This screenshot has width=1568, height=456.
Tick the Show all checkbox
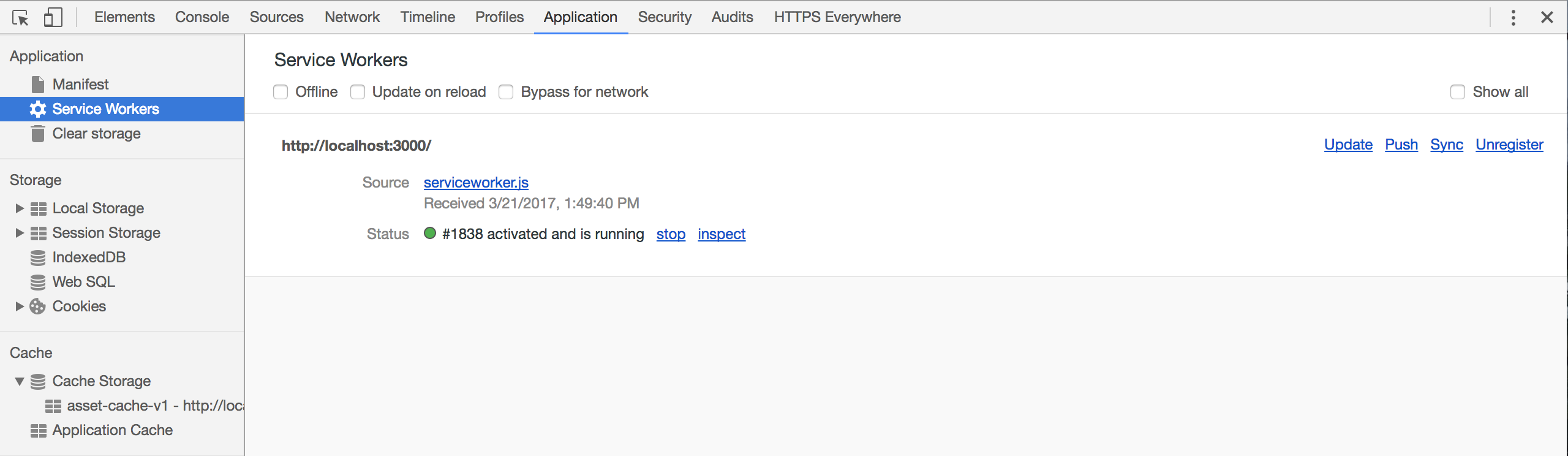pos(1458,92)
